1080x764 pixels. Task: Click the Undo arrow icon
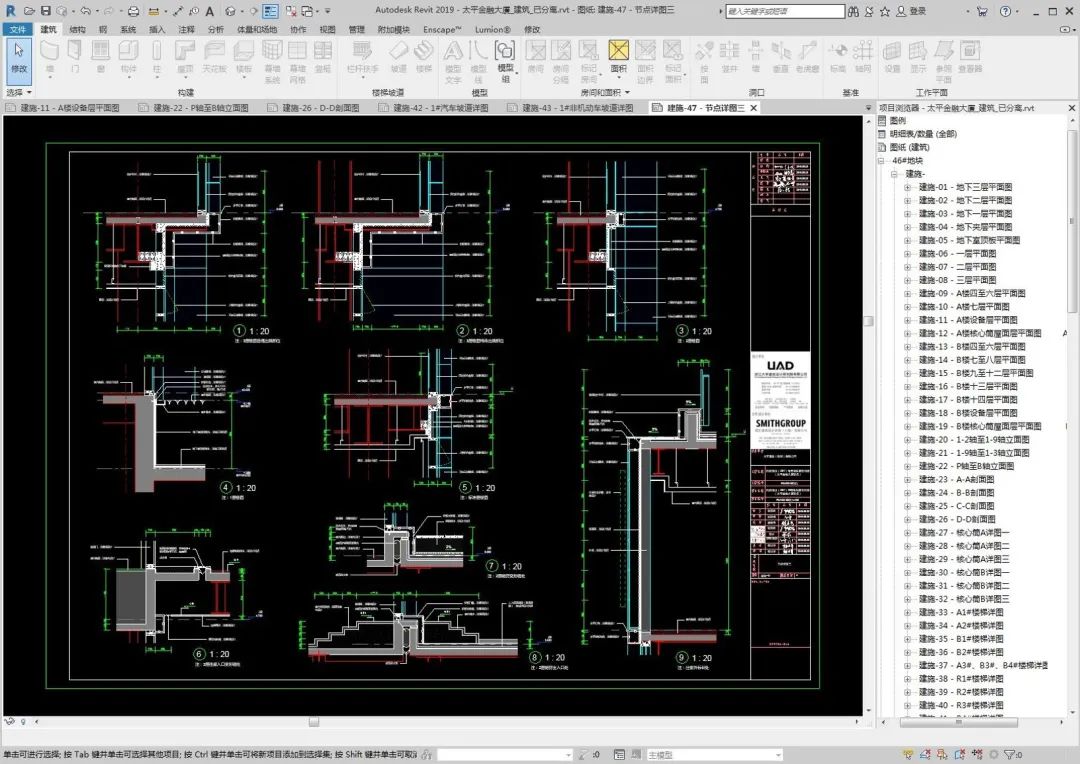84,11
